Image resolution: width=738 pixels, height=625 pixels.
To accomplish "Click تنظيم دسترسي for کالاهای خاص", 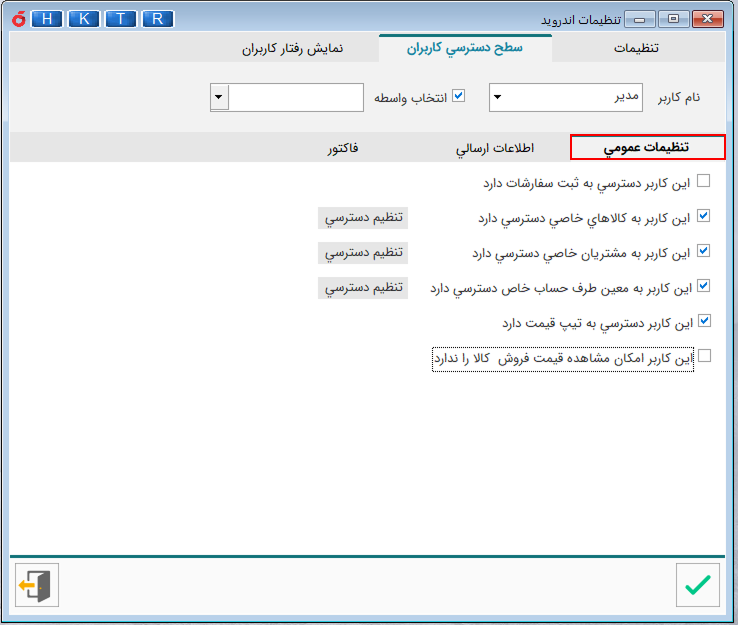I will [x=363, y=217].
